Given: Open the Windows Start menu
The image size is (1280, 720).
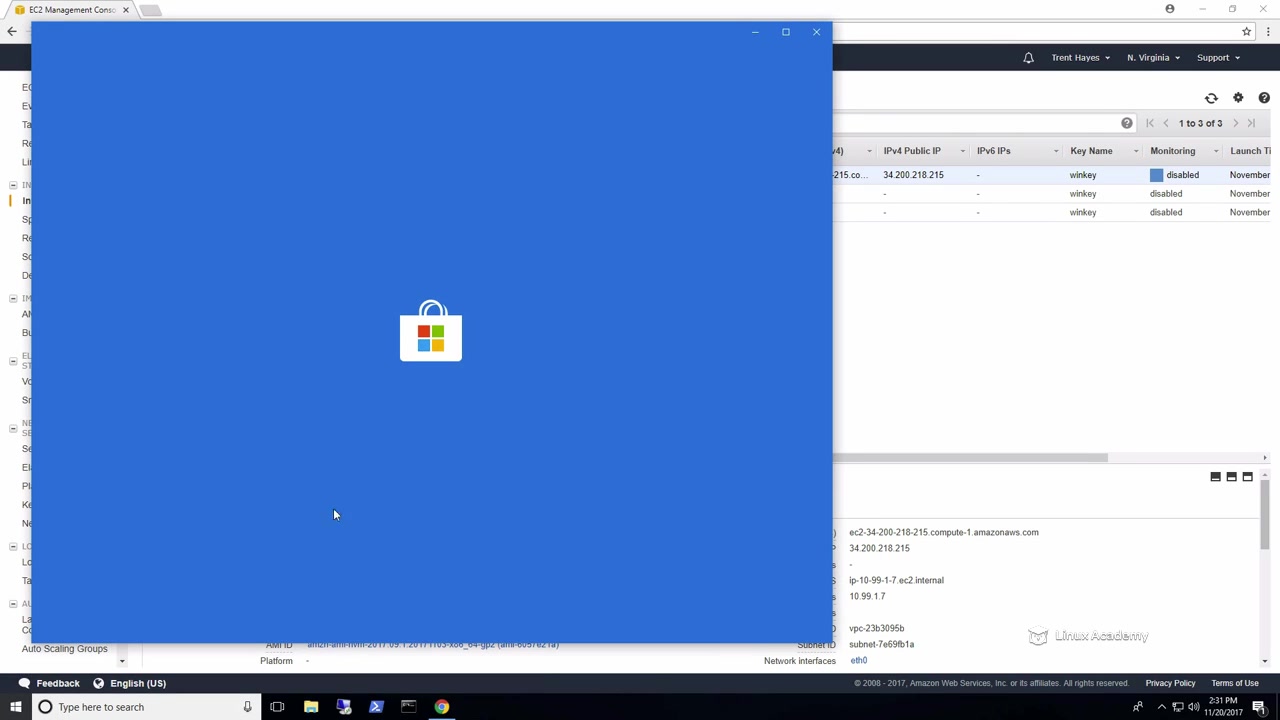Looking at the screenshot, I should (15, 707).
